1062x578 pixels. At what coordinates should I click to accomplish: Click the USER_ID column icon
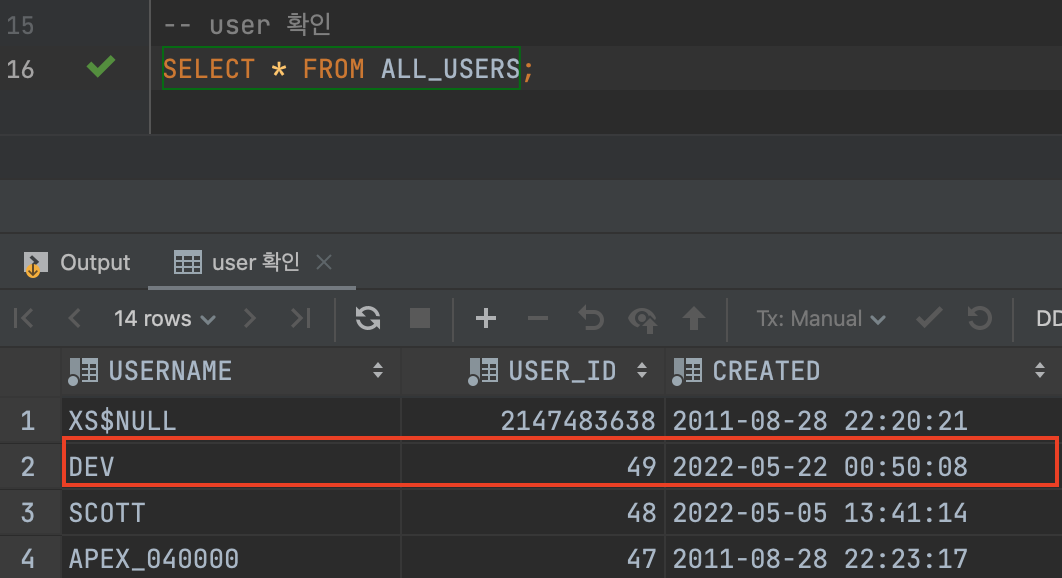click(483, 371)
